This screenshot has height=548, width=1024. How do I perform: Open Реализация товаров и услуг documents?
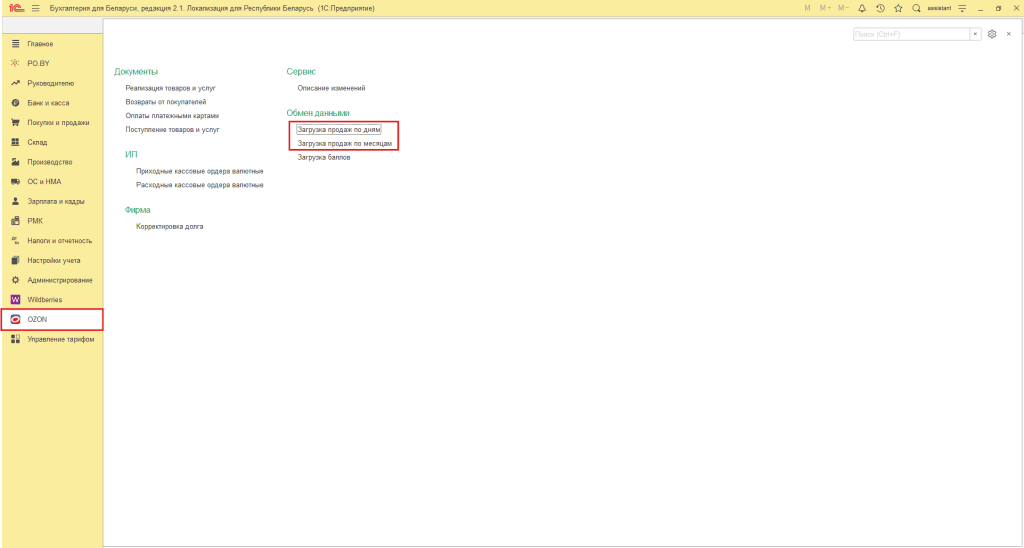pyautogui.click(x=170, y=88)
